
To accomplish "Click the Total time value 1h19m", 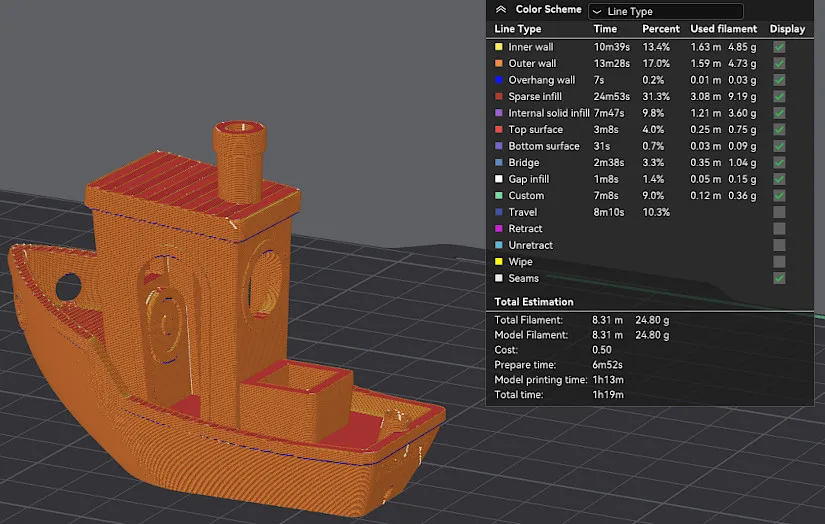I will click(608, 395).
